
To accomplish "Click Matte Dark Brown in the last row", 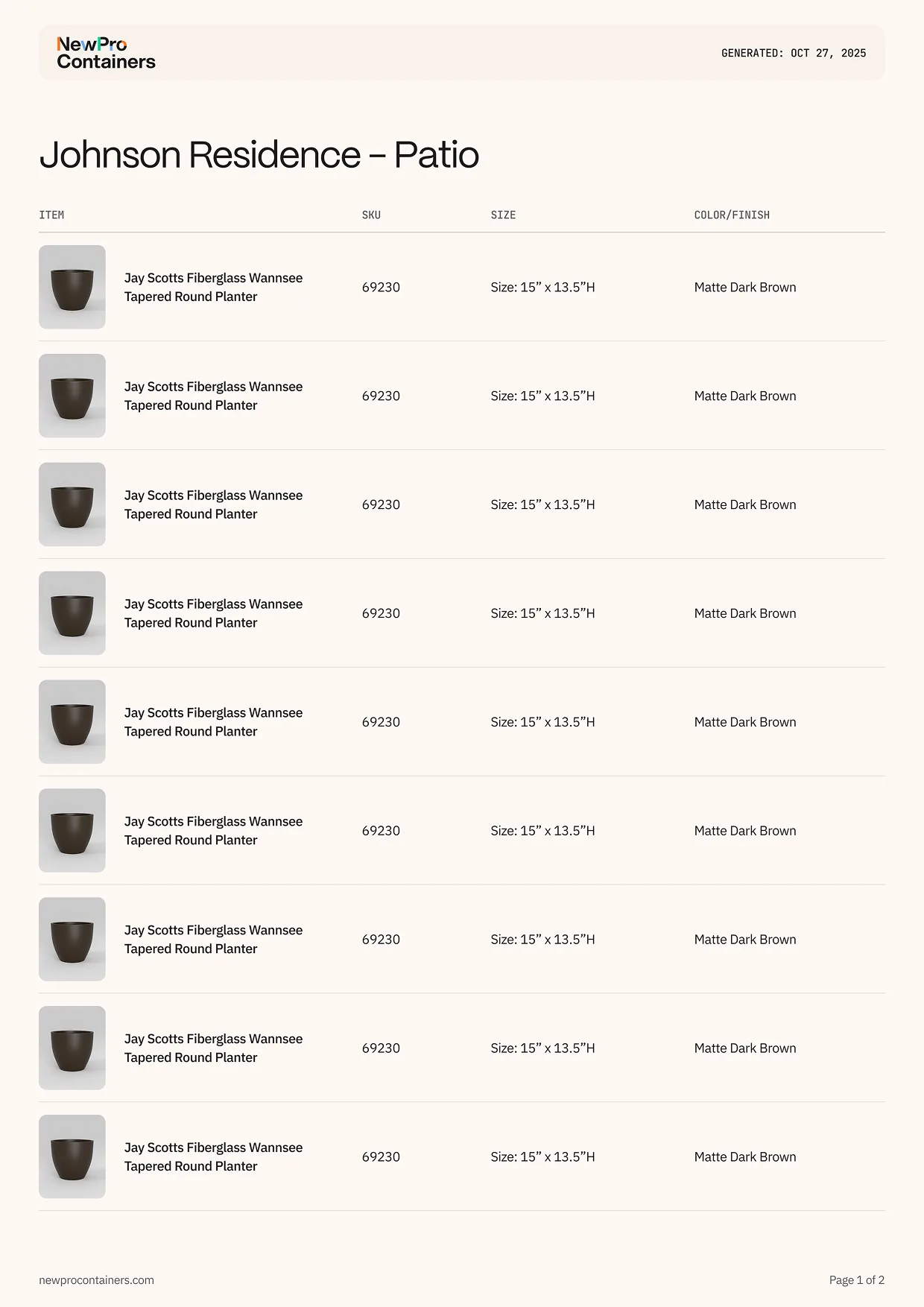I will (x=745, y=1156).
